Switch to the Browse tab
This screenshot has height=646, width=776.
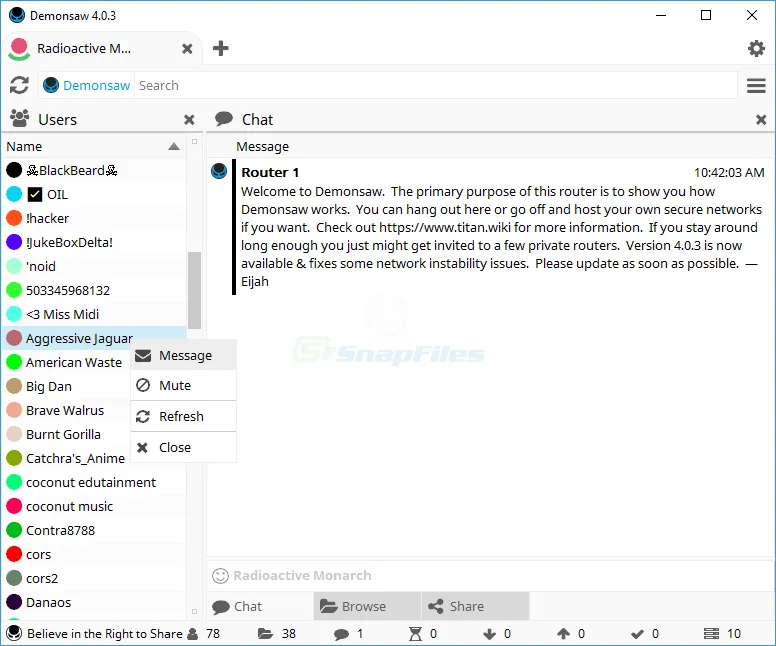[x=367, y=606]
